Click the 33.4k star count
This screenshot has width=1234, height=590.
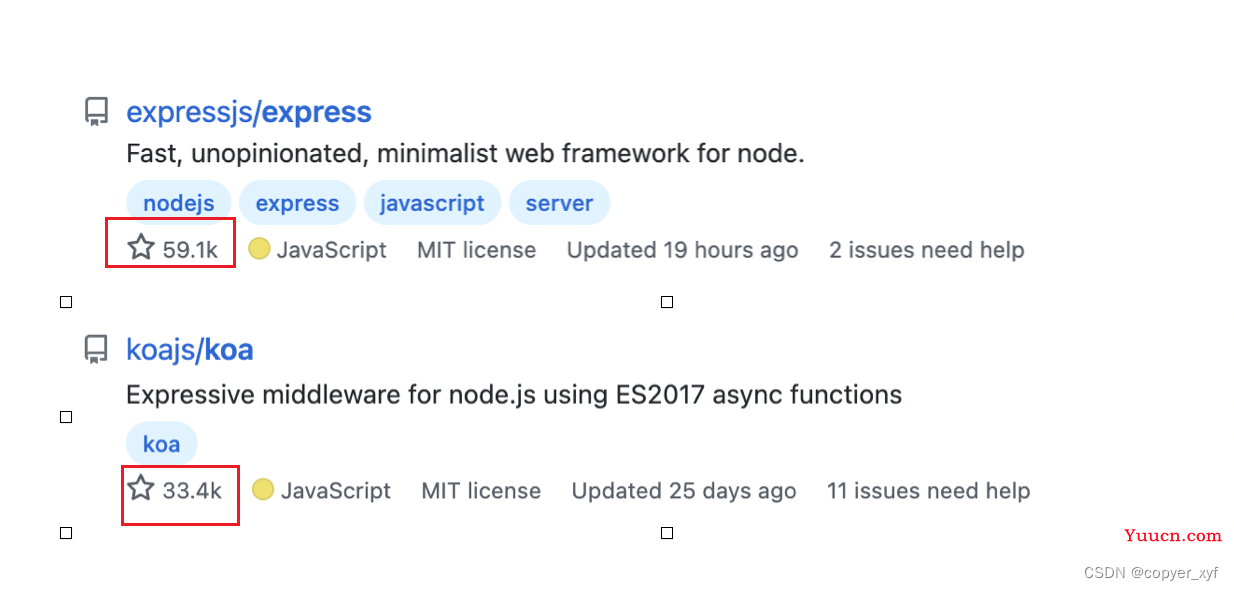192,491
